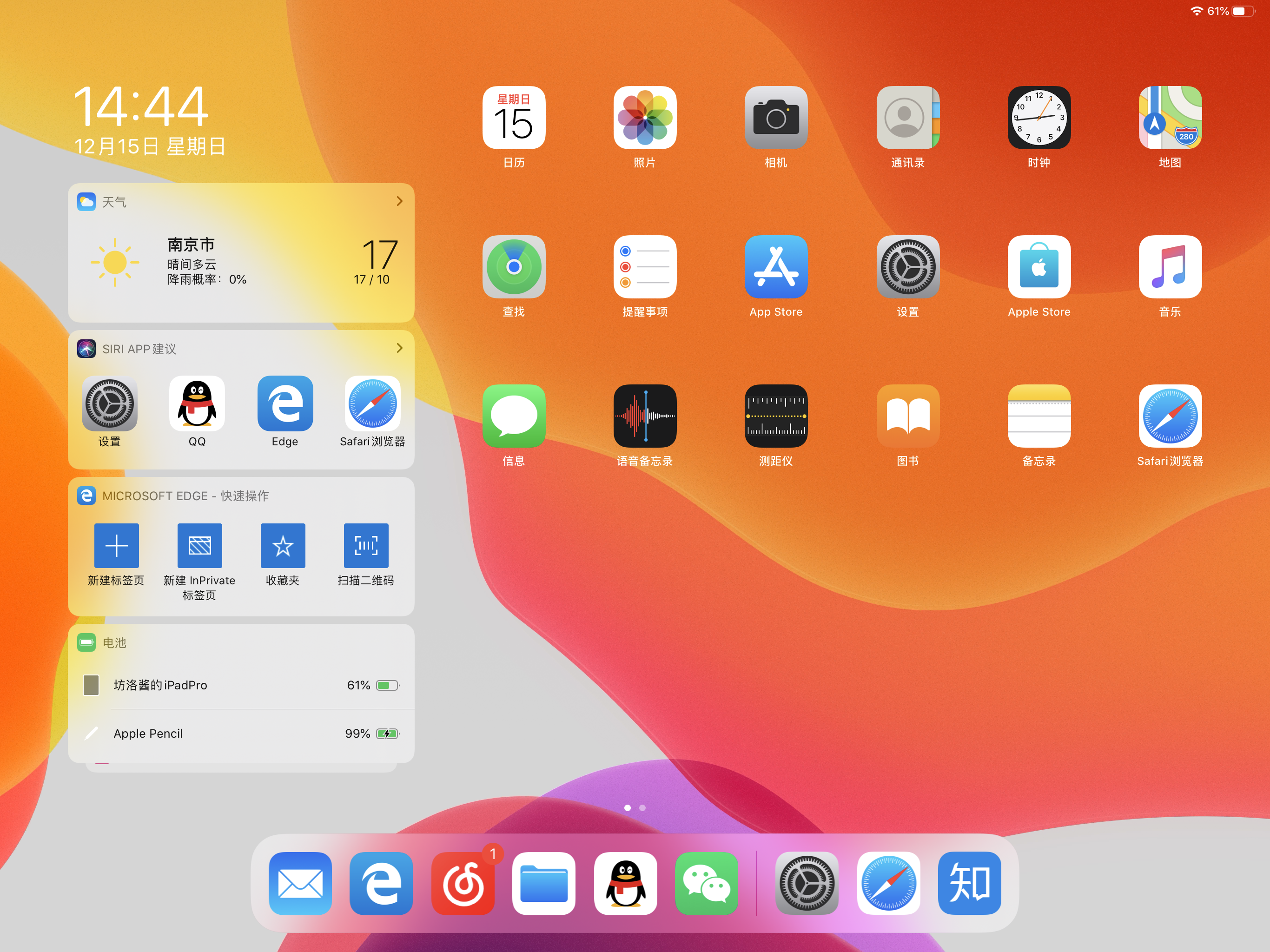Expand Siri App suggestions chevron
The height and width of the screenshot is (952, 1270).
pos(400,349)
